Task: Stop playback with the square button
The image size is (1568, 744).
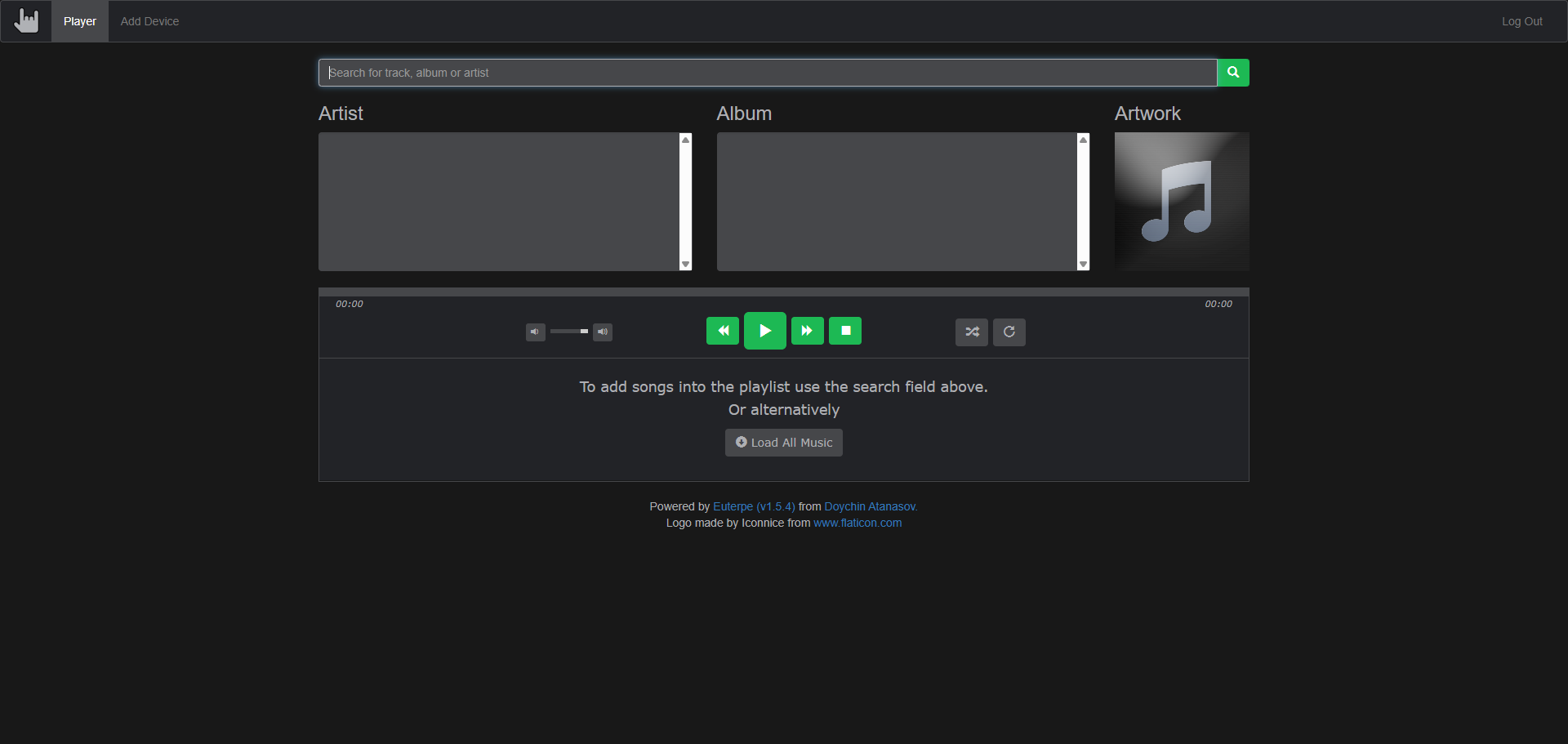Action: [x=845, y=331]
